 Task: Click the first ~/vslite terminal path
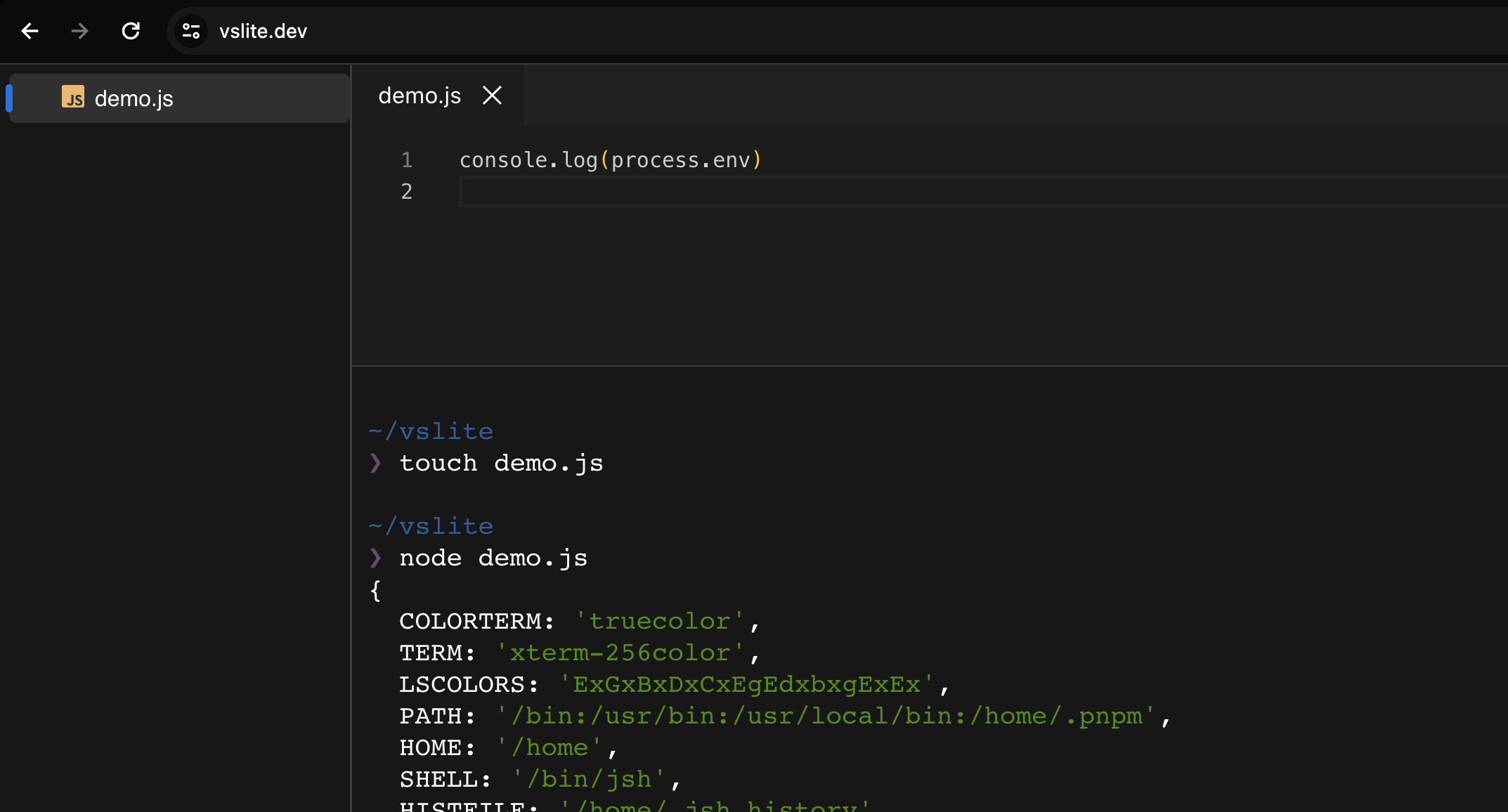tap(431, 431)
